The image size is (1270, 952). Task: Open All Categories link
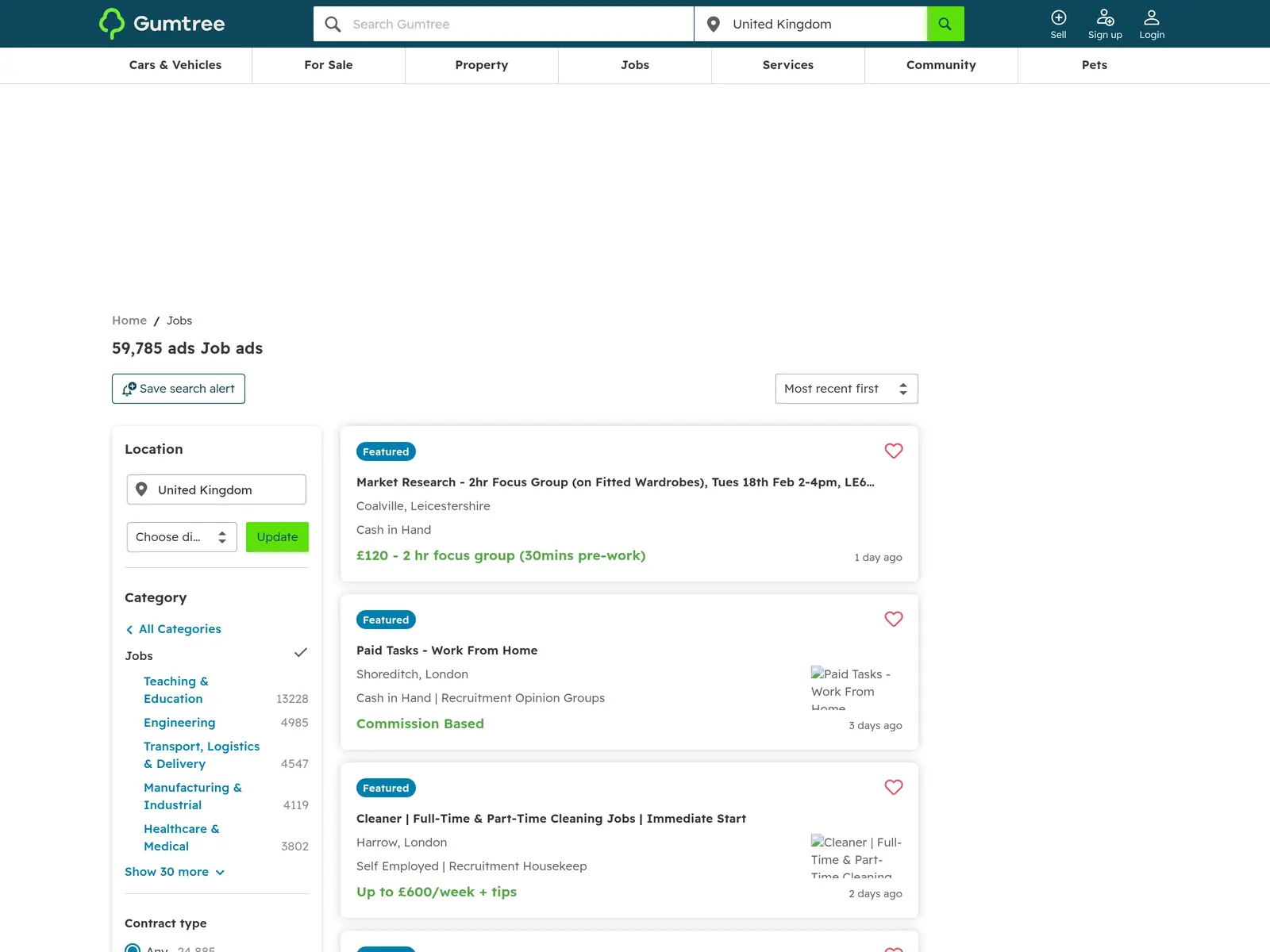pyautogui.click(x=180, y=629)
